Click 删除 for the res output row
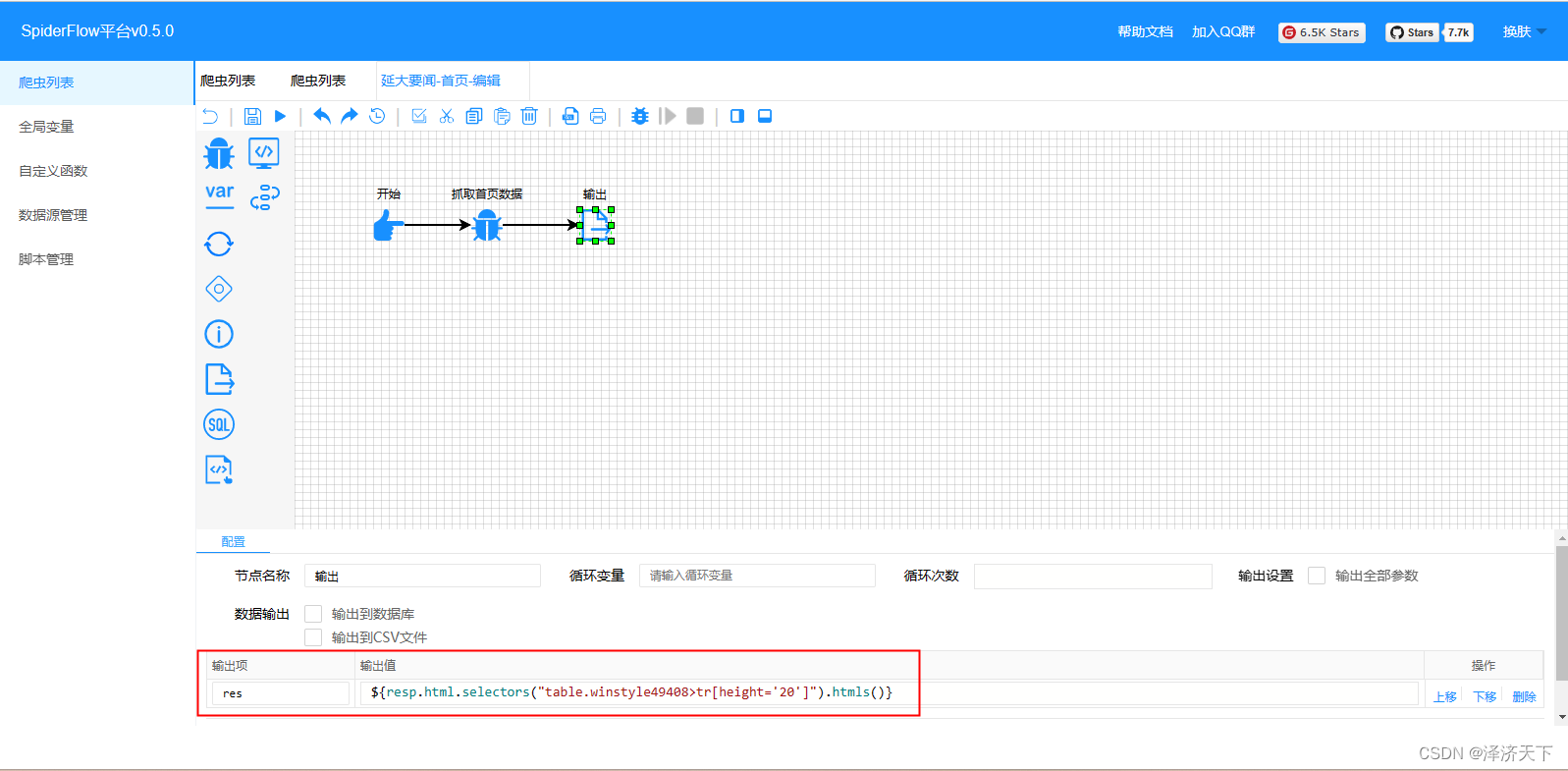1568x771 pixels. pyautogui.click(x=1524, y=696)
